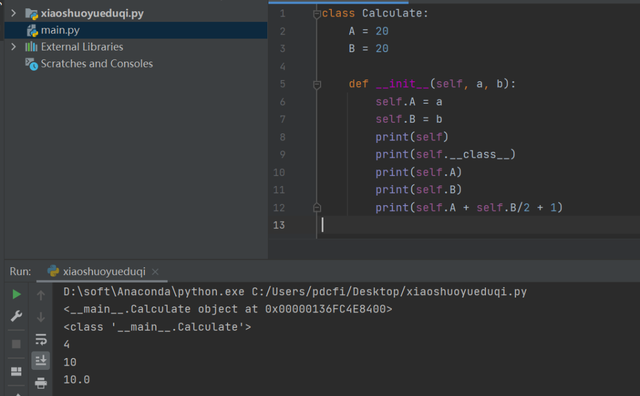640x396 pixels.
Task: Click the output line '10.0' in the console
Action: tap(77, 380)
